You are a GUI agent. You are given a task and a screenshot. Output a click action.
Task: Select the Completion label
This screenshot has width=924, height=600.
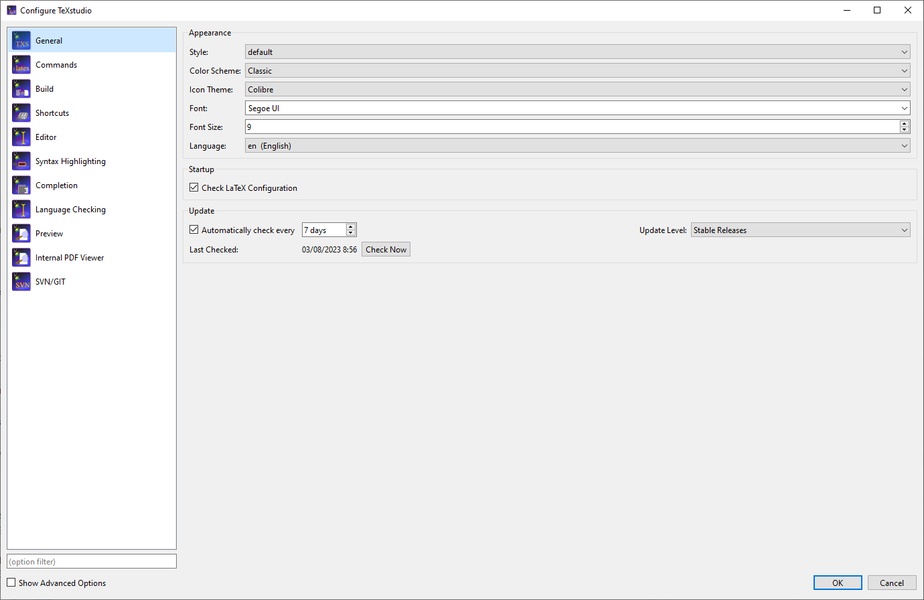click(57, 186)
